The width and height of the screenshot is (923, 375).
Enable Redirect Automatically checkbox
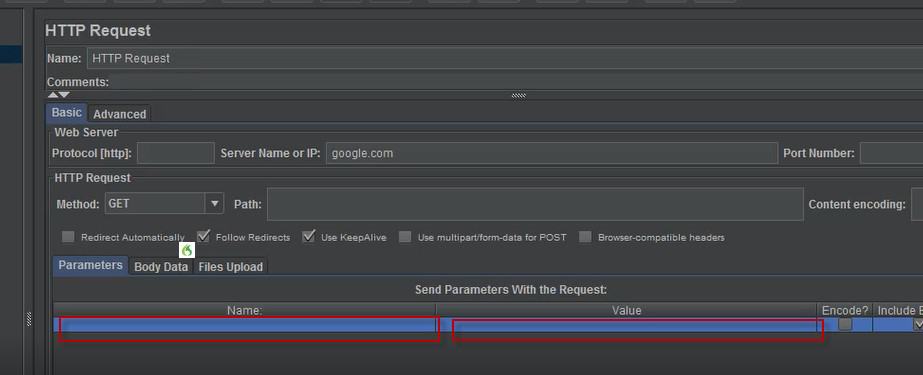[x=68, y=237]
